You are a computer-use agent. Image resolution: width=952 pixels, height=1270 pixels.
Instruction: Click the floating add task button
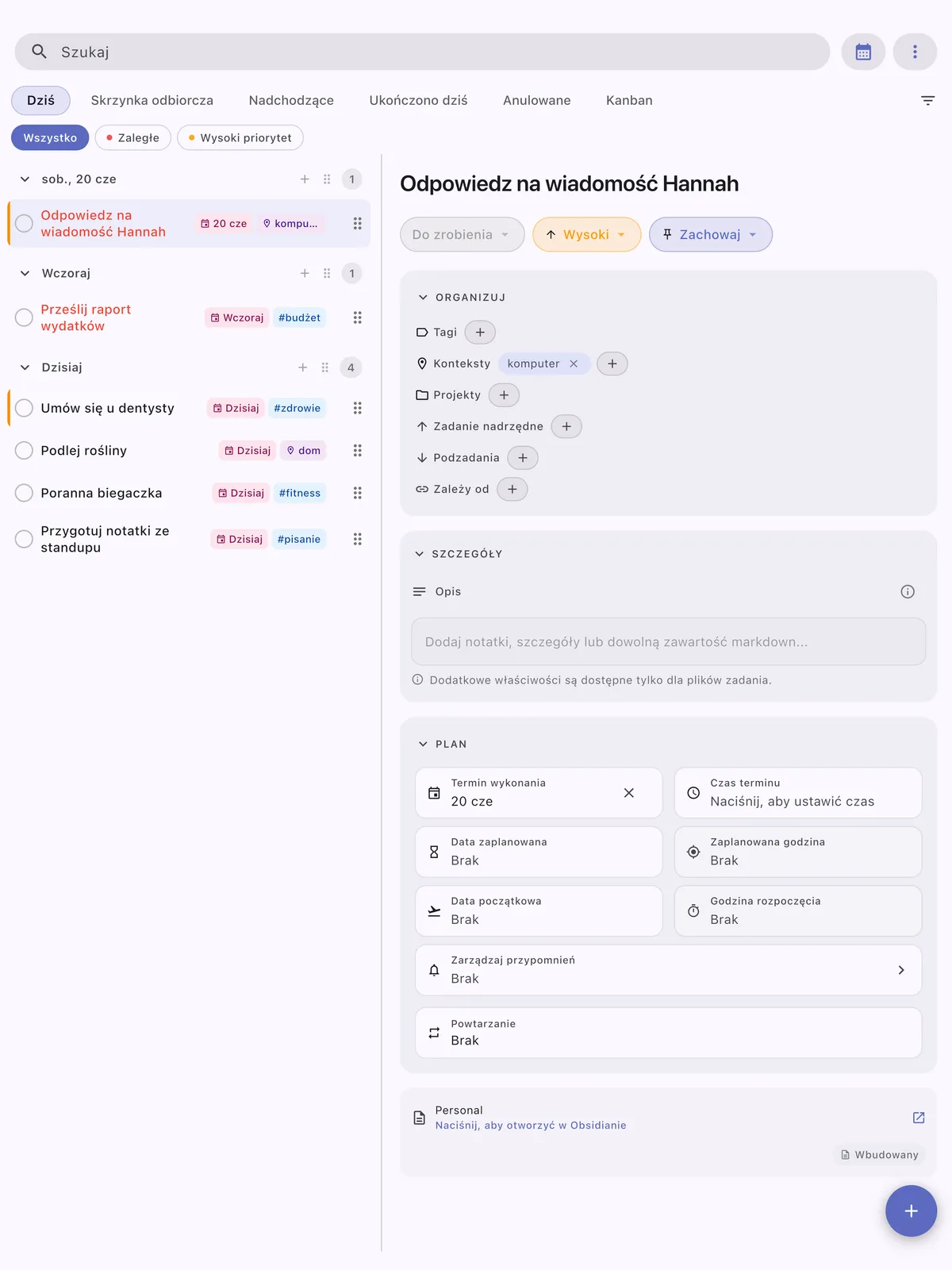point(911,1210)
